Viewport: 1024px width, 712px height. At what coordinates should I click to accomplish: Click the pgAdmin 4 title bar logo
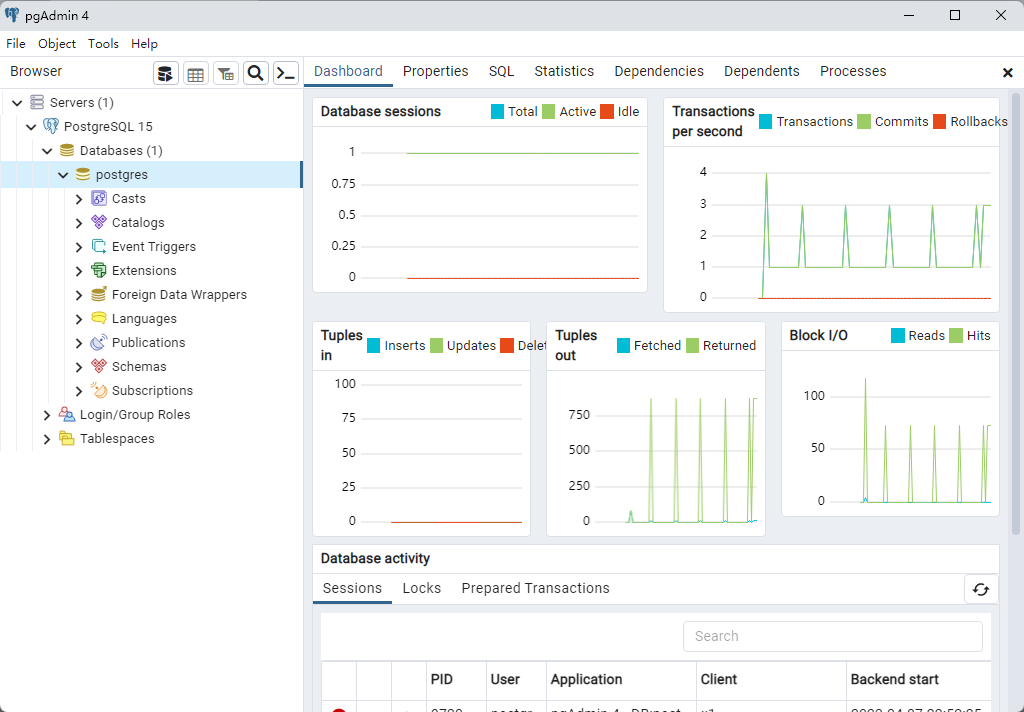[12, 15]
